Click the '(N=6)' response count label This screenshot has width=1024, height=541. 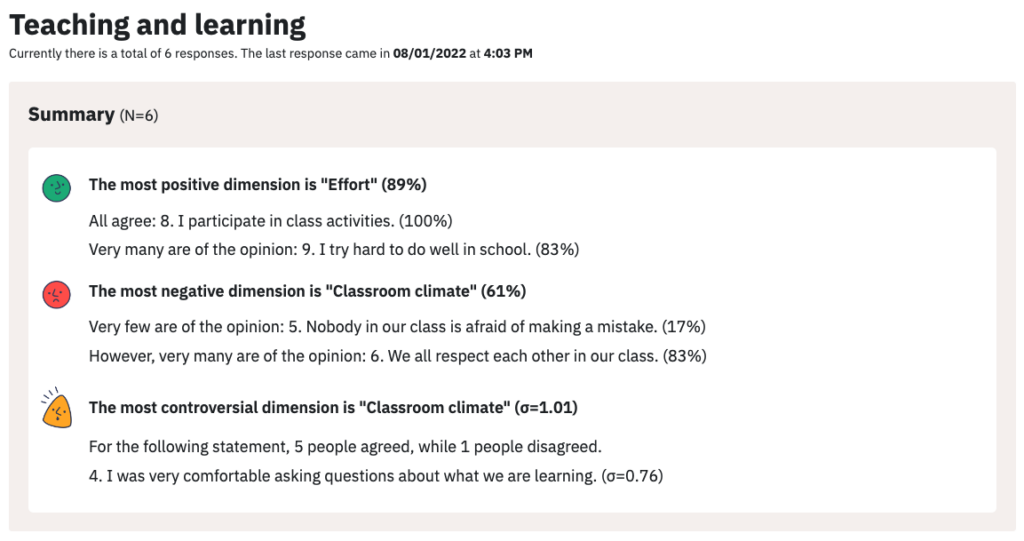click(138, 116)
